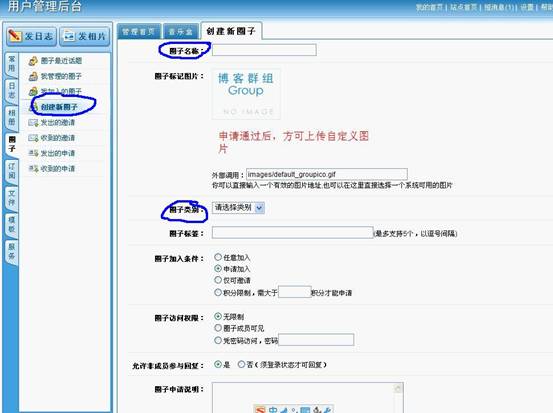Open 发出的申请 sidebar item
This screenshot has width=553, height=413.
[x=52, y=153]
